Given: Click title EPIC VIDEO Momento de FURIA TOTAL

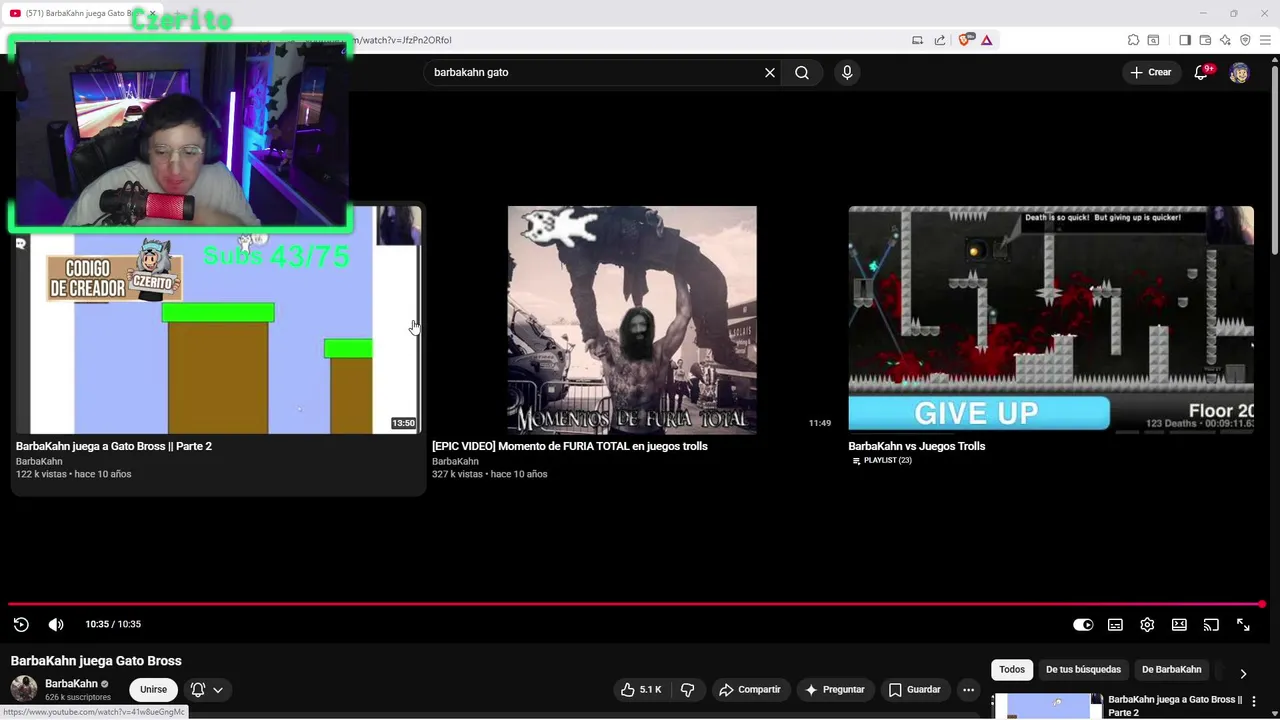Looking at the screenshot, I should 570,446.
